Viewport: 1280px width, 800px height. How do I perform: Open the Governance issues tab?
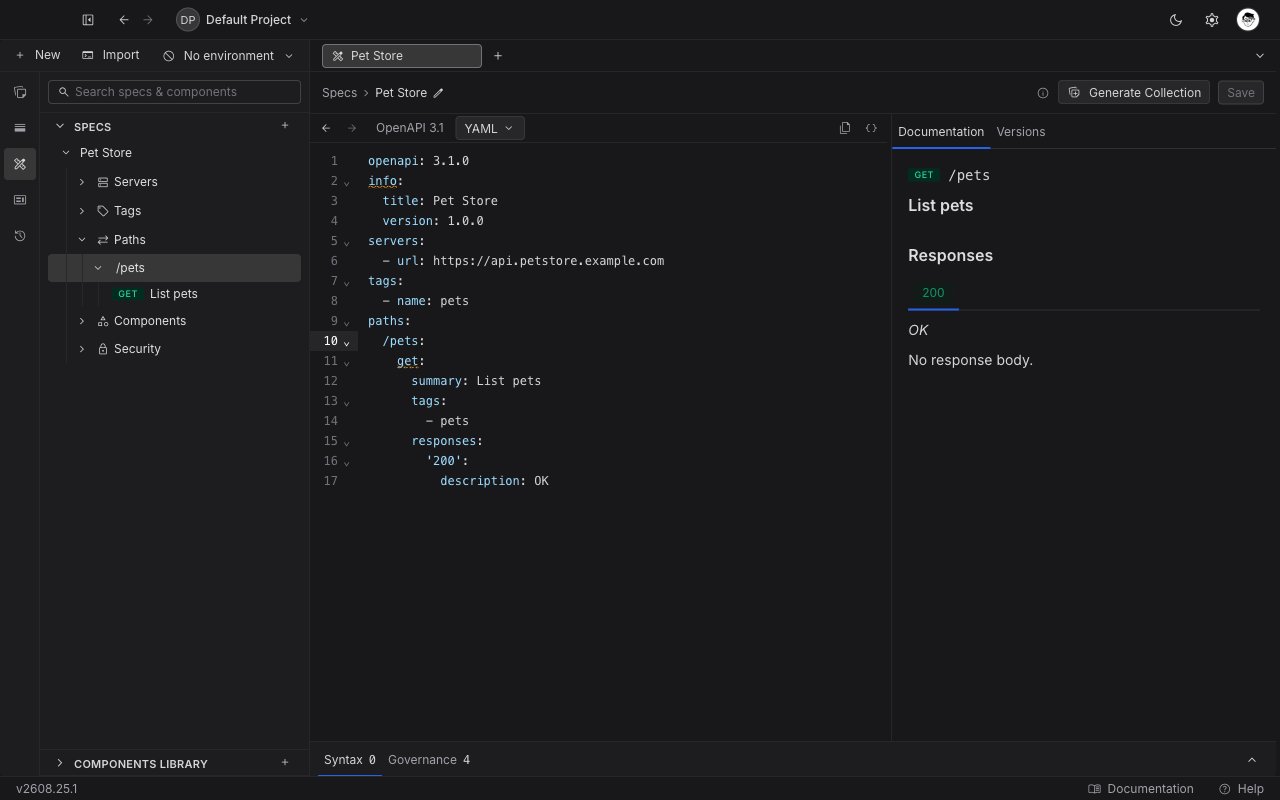[429, 760]
